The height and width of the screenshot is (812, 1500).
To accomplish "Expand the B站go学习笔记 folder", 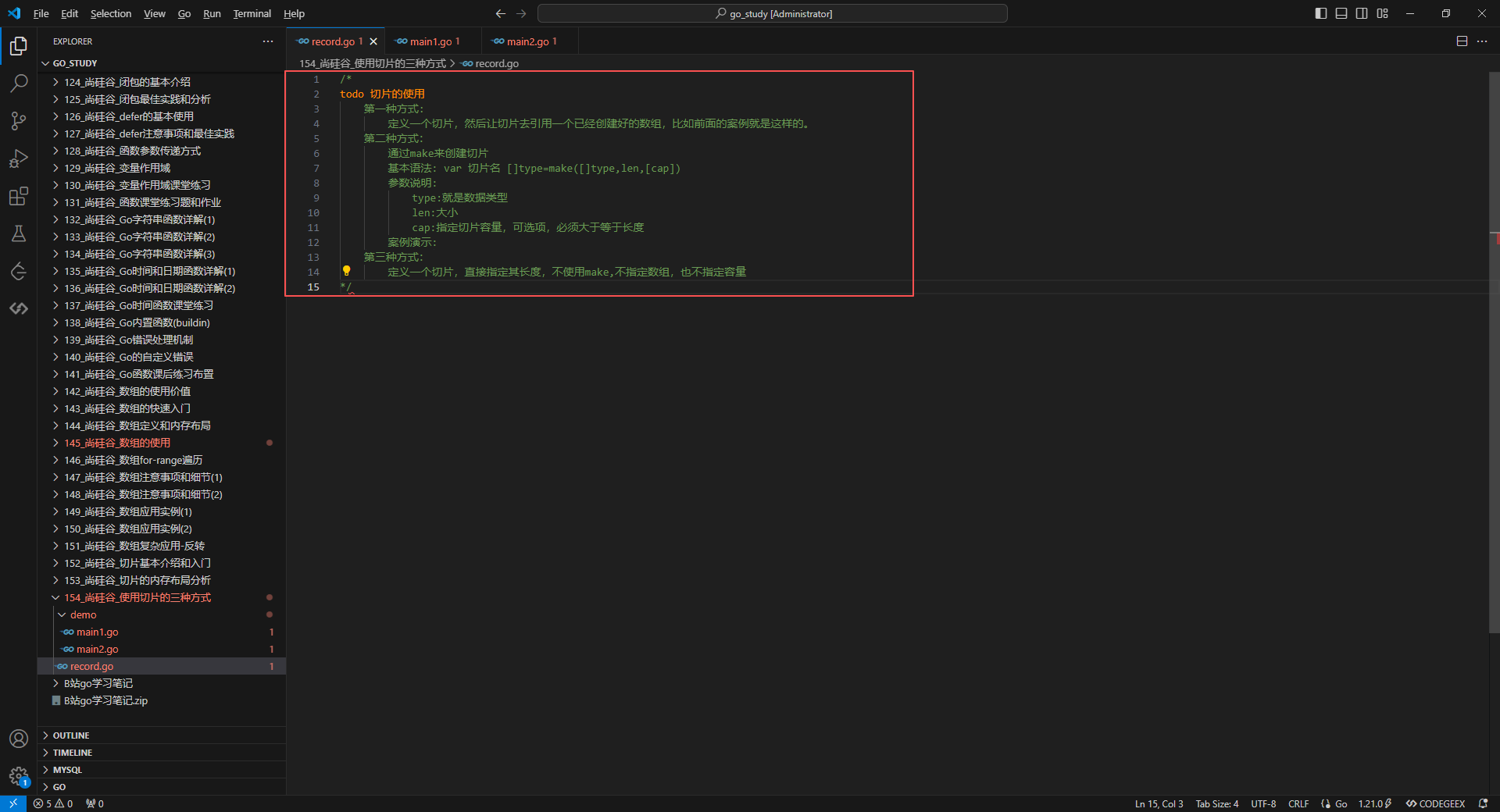I will [x=162, y=683].
